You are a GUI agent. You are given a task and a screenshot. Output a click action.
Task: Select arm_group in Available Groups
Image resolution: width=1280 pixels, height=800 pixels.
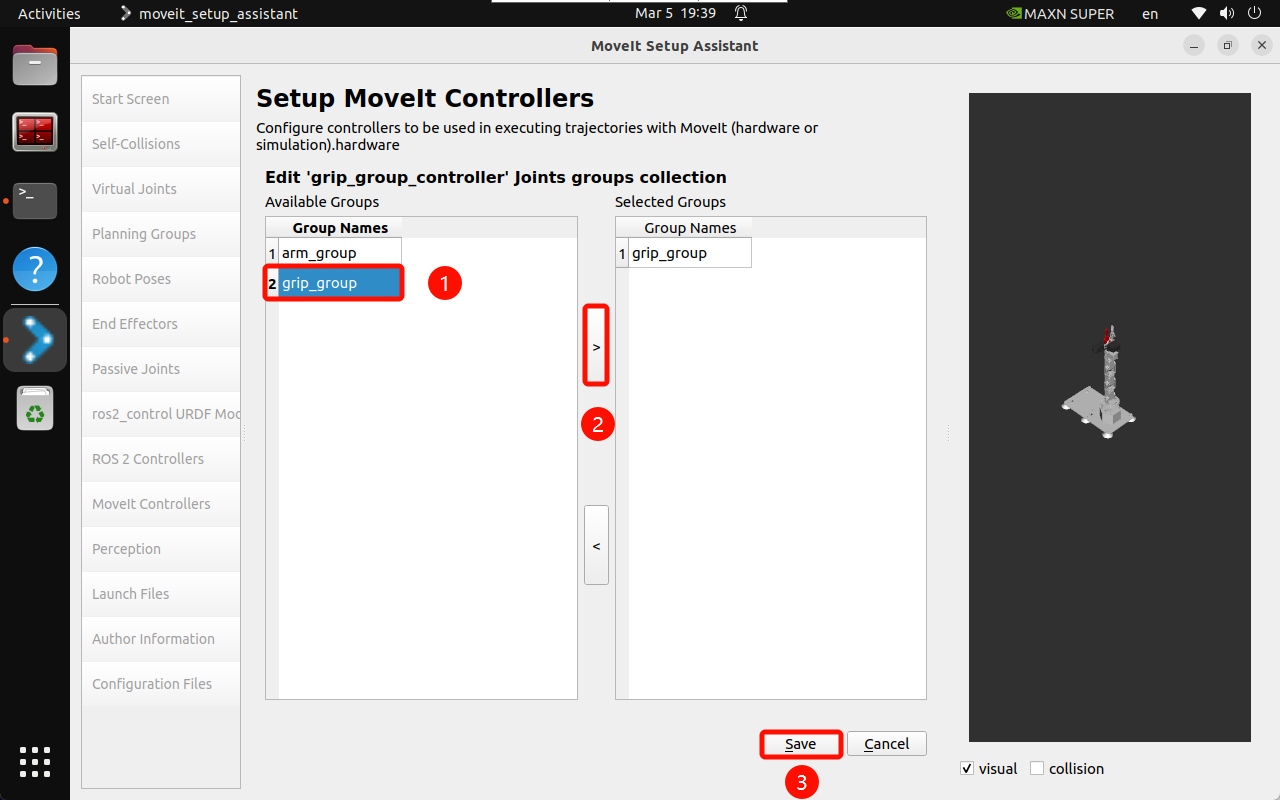pyautogui.click(x=340, y=253)
